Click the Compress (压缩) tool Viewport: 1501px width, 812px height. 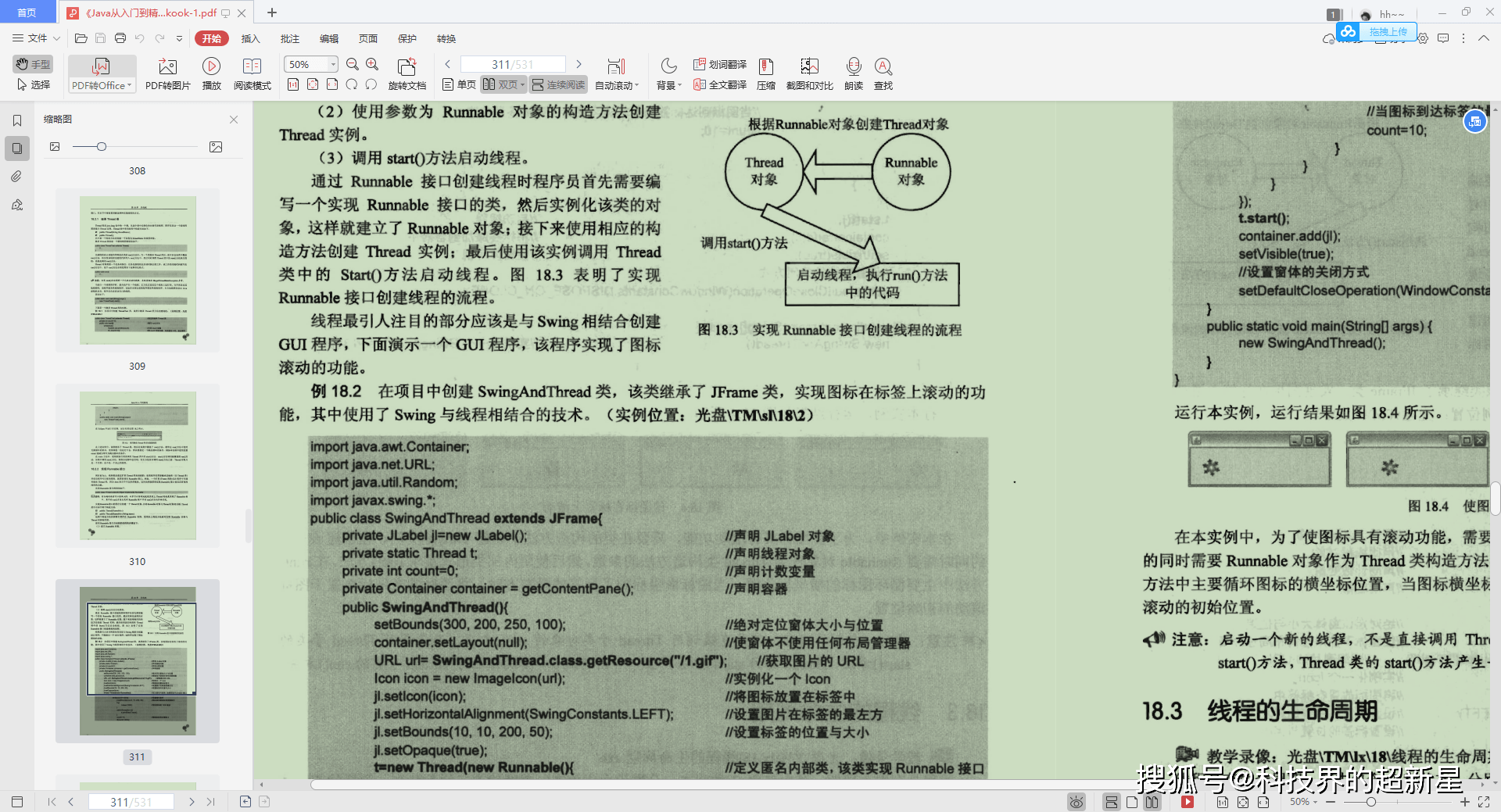click(x=766, y=73)
